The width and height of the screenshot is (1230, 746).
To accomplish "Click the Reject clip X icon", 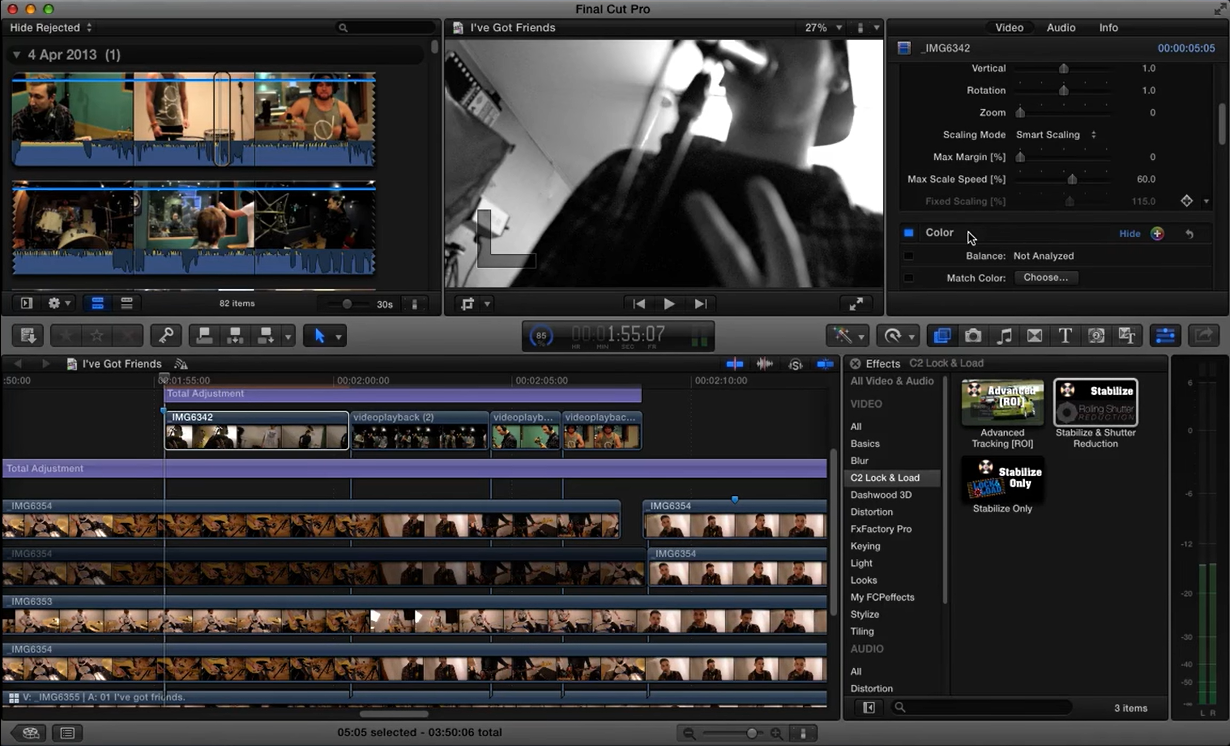I will pyautogui.click(x=127, y=336).
